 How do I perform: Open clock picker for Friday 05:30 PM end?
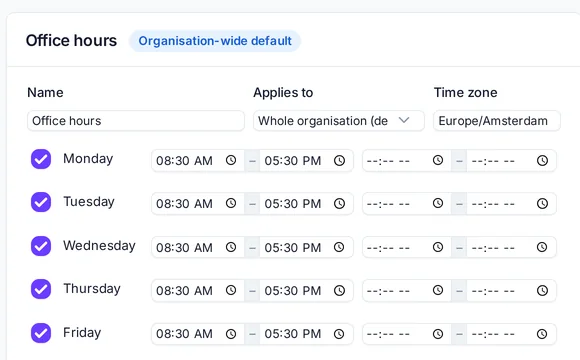coord(339,334)
